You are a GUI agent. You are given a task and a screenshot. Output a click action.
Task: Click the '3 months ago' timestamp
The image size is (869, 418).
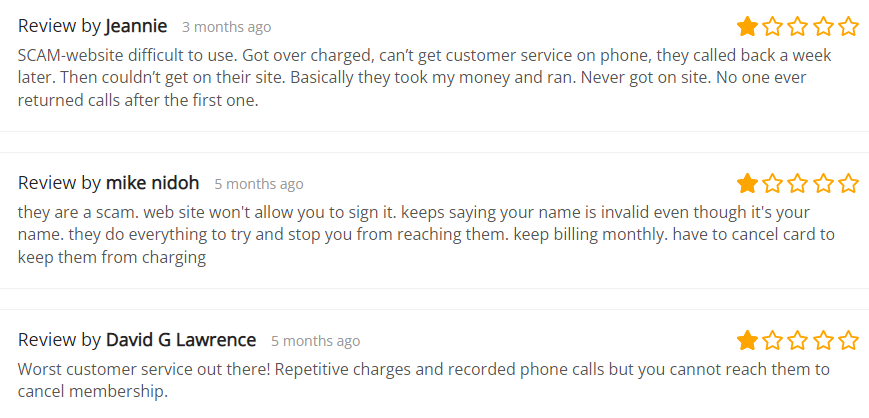(227, 27)
